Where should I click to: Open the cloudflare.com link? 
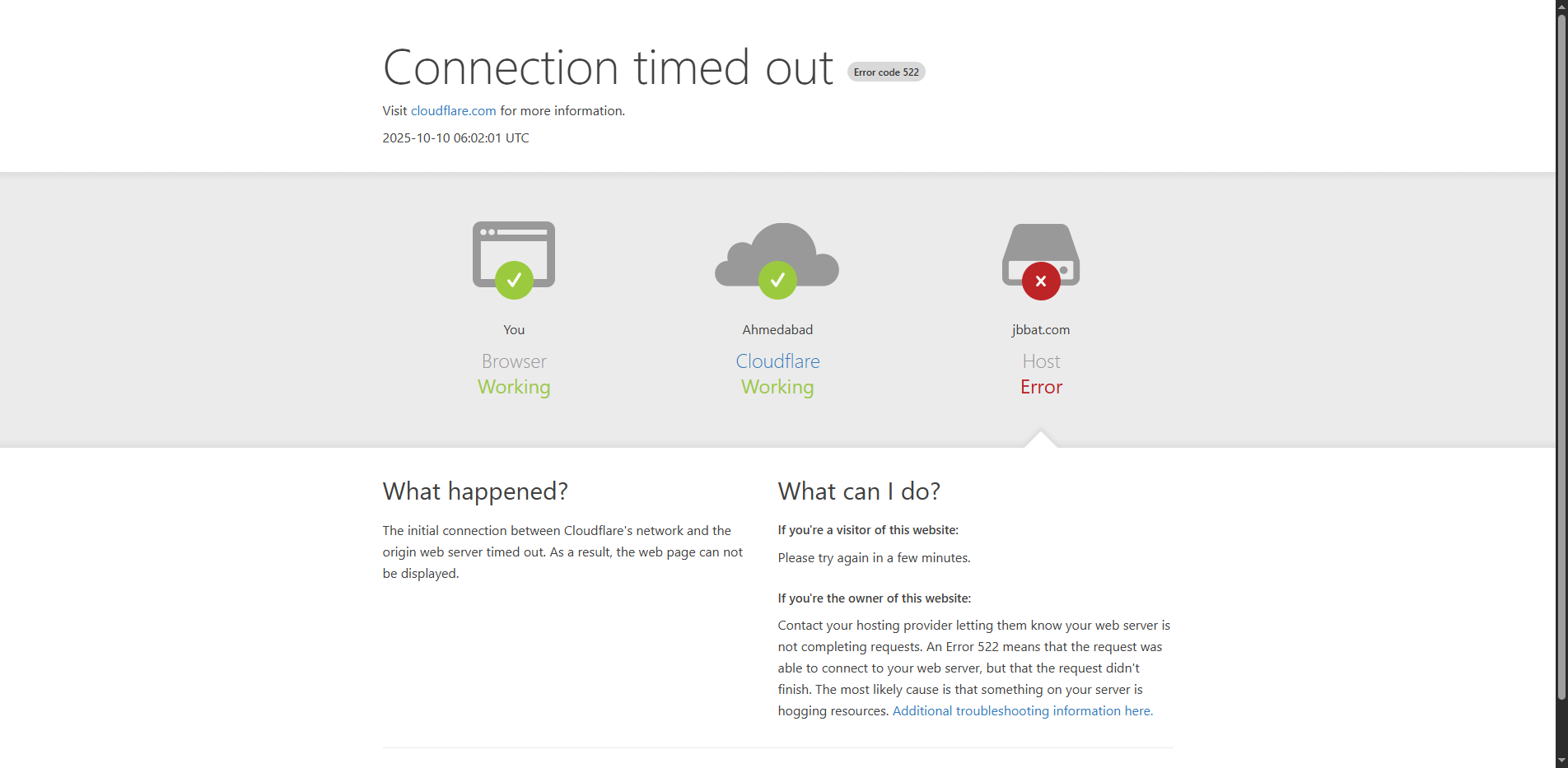pyautogui.click(x=454, y=111)
